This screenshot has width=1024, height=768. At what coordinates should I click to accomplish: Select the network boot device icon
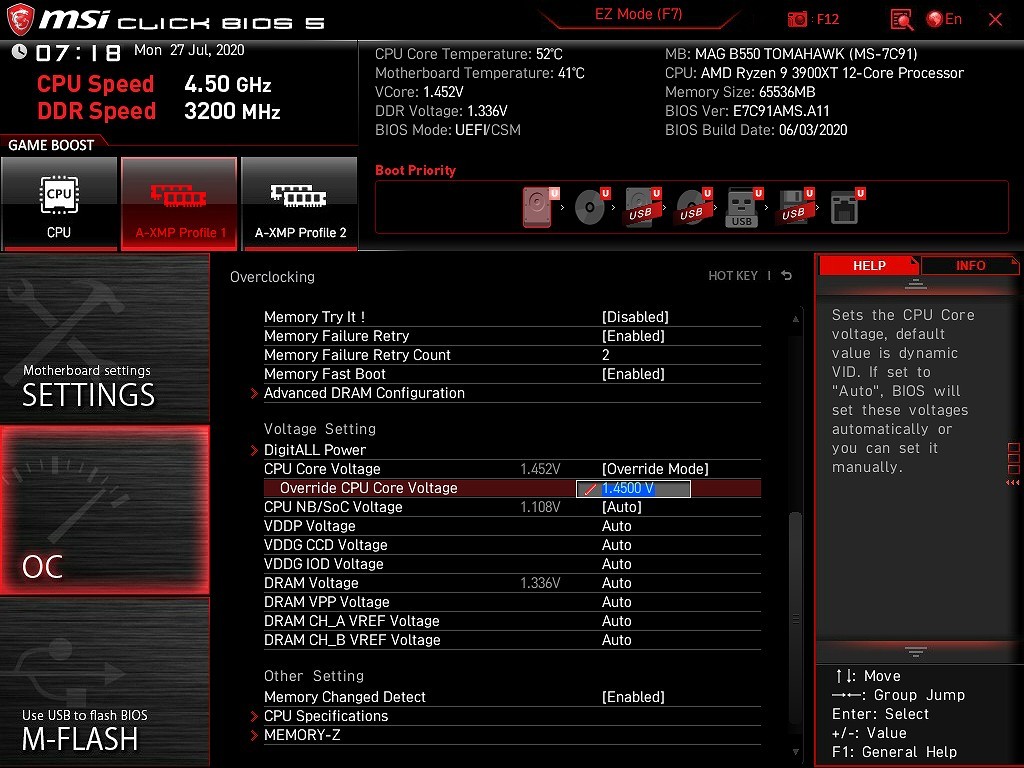point(846,208)
